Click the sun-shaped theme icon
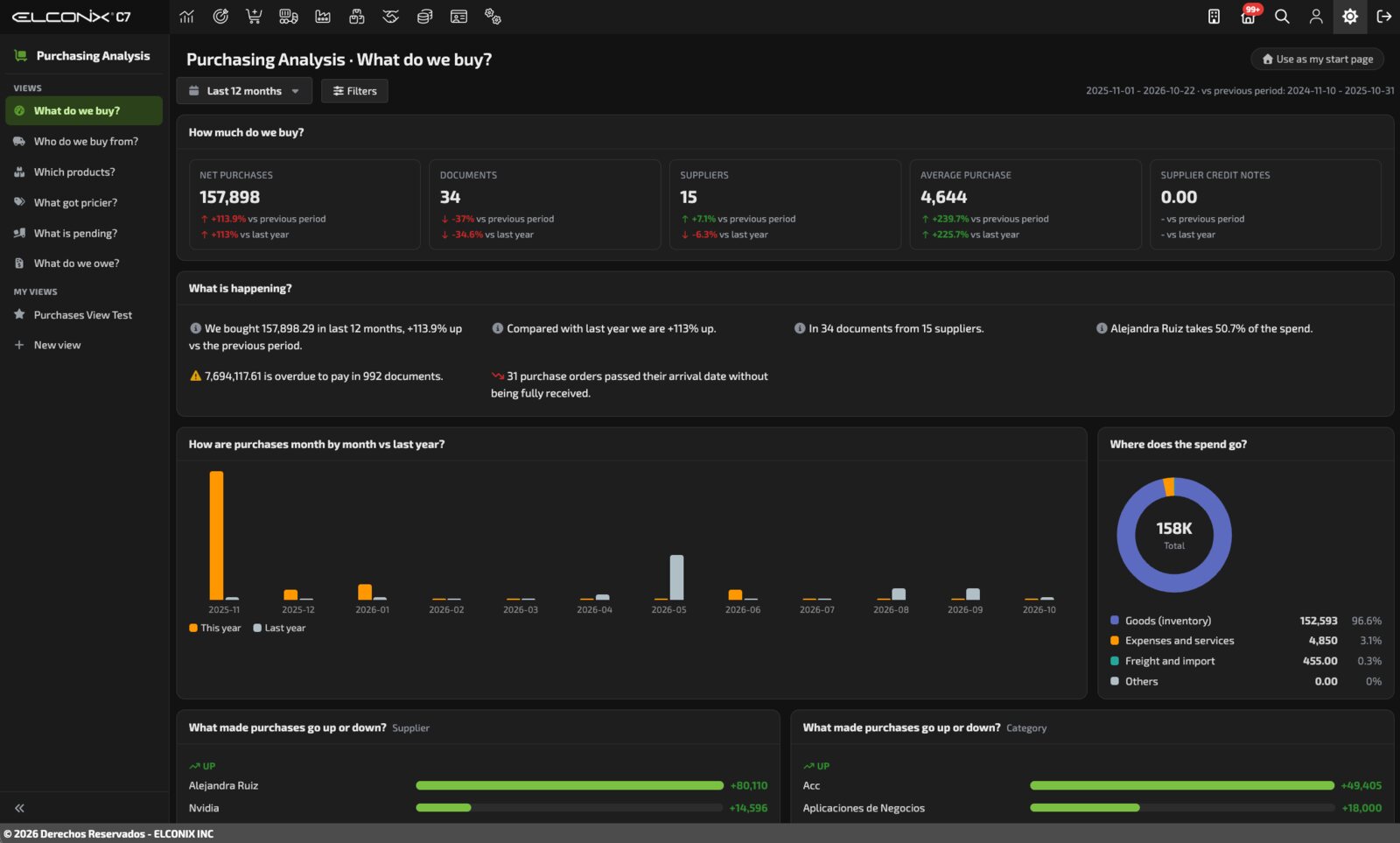The image size is (1400, 843). (x=1350, y=17)
